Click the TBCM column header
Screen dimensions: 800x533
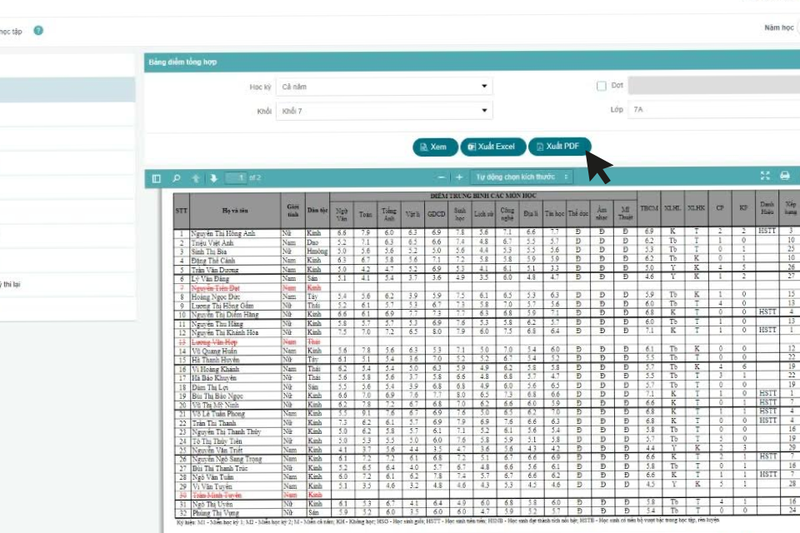[x=649, y=209]
